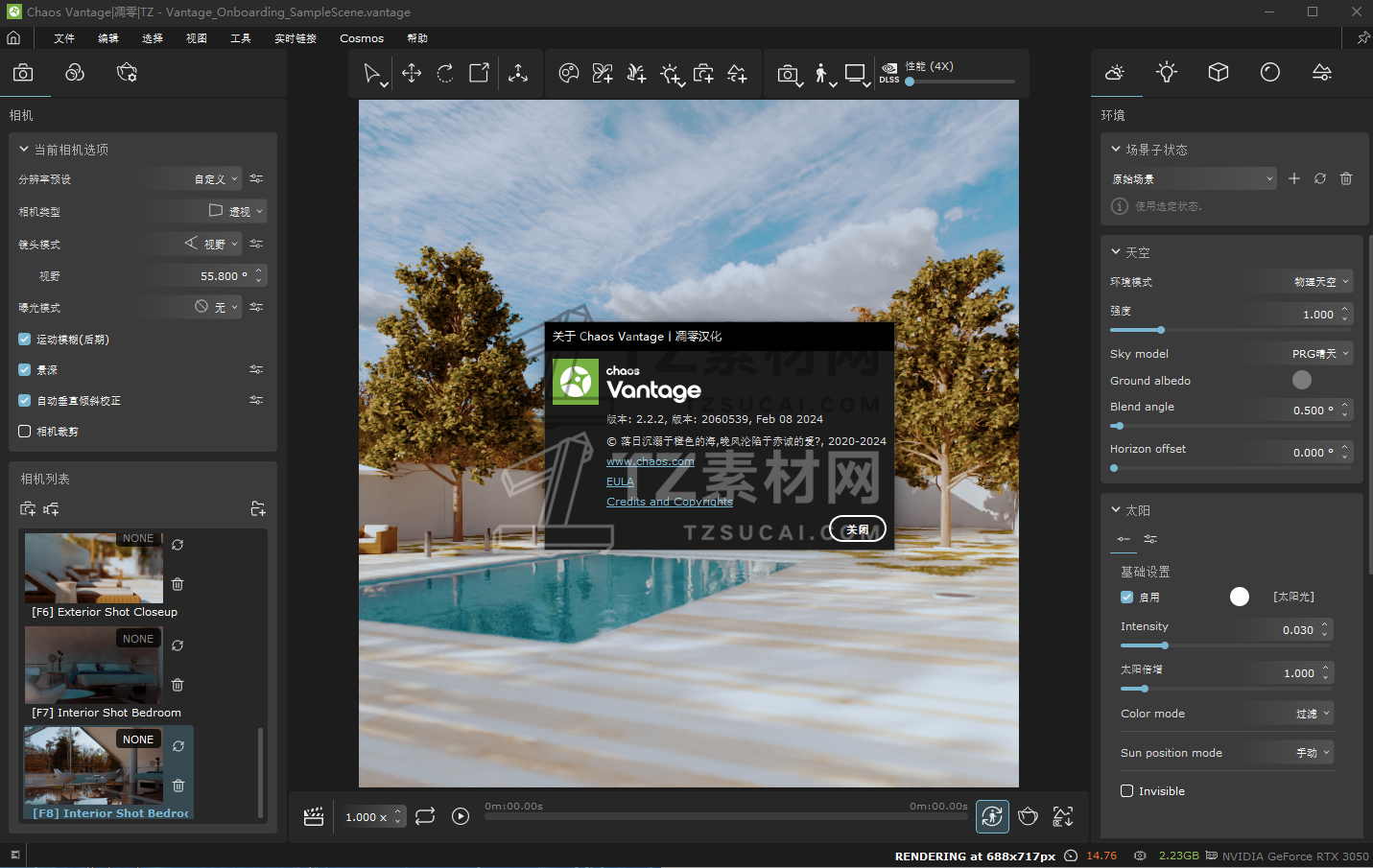
Task: Open the 编辑 menu
Action: pyautogui.click(x=108, y=38)
